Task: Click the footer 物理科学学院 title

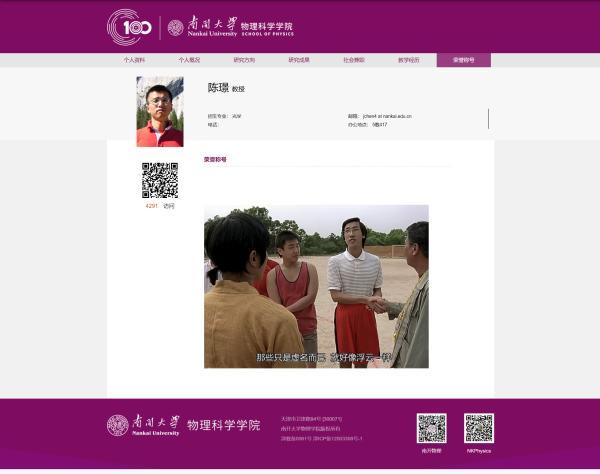Action: (223, 425)
